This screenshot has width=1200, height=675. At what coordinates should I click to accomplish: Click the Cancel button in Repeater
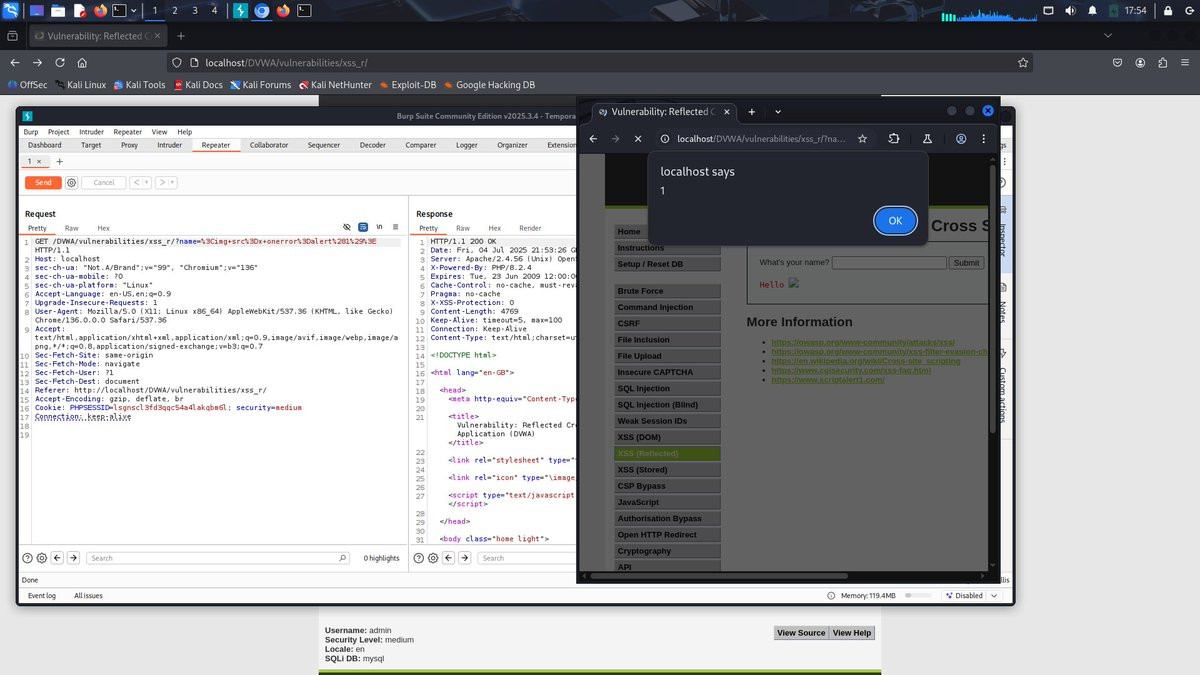pyautogui.click(x=104, y=183)
